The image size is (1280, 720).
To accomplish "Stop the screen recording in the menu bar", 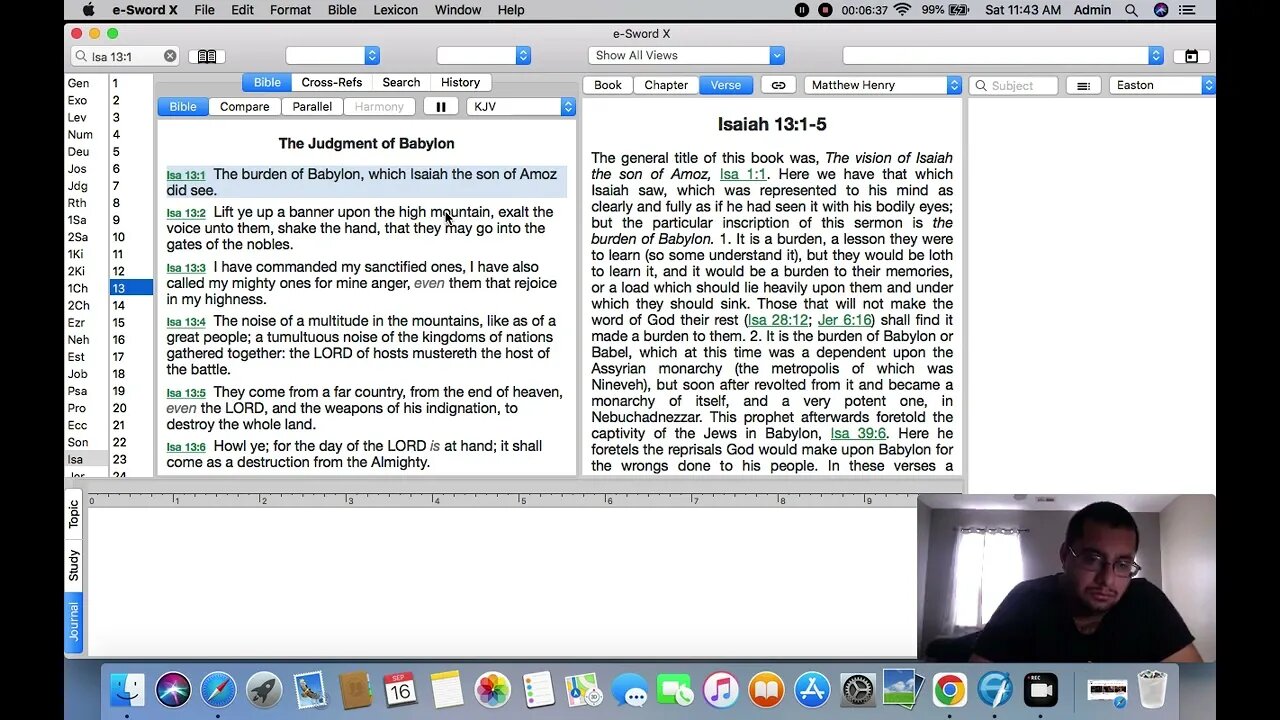I will click(x=825, y=10).
